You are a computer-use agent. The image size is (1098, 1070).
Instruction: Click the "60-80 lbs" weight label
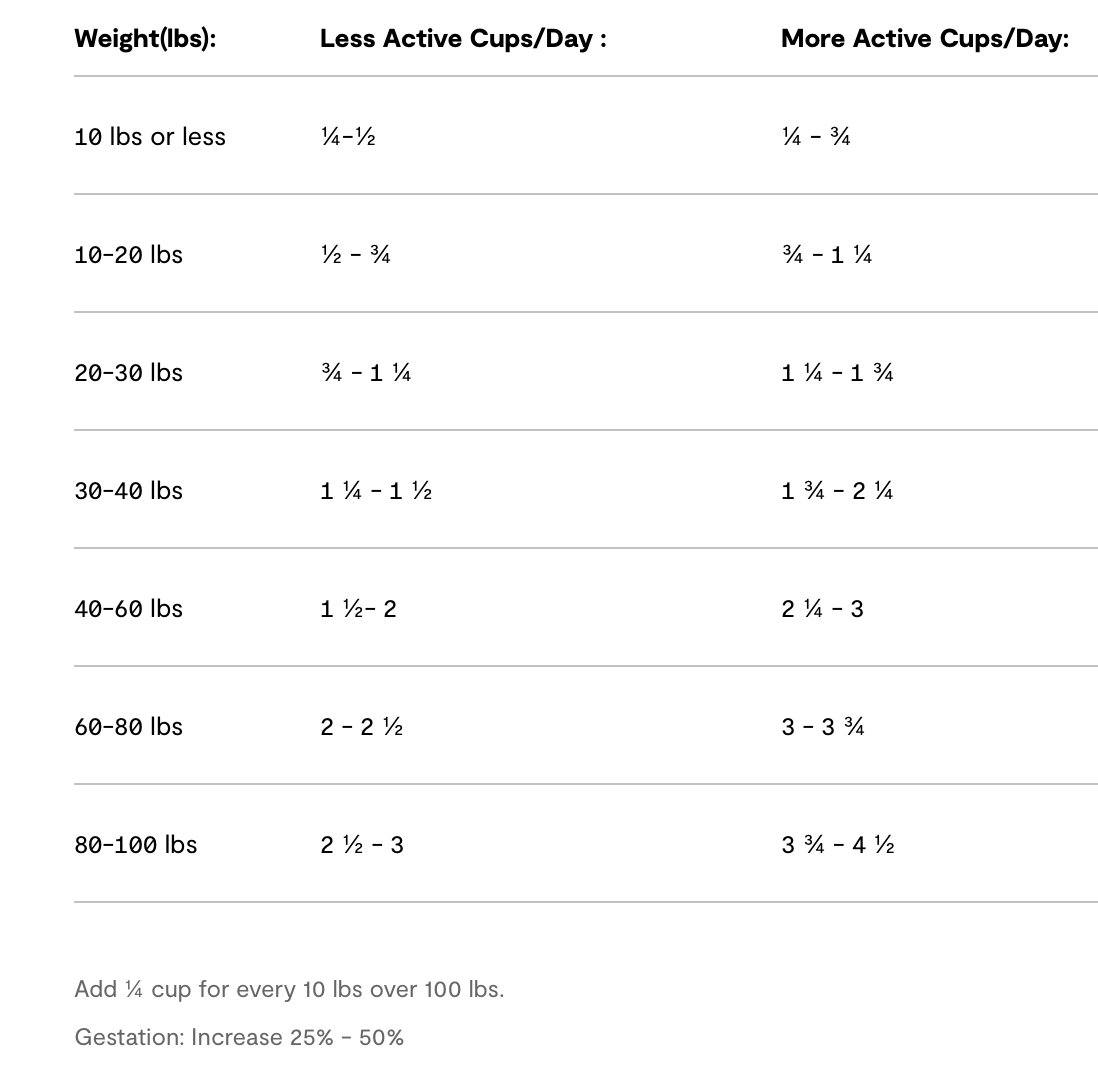pyautogui.click(x=128, y=727)
